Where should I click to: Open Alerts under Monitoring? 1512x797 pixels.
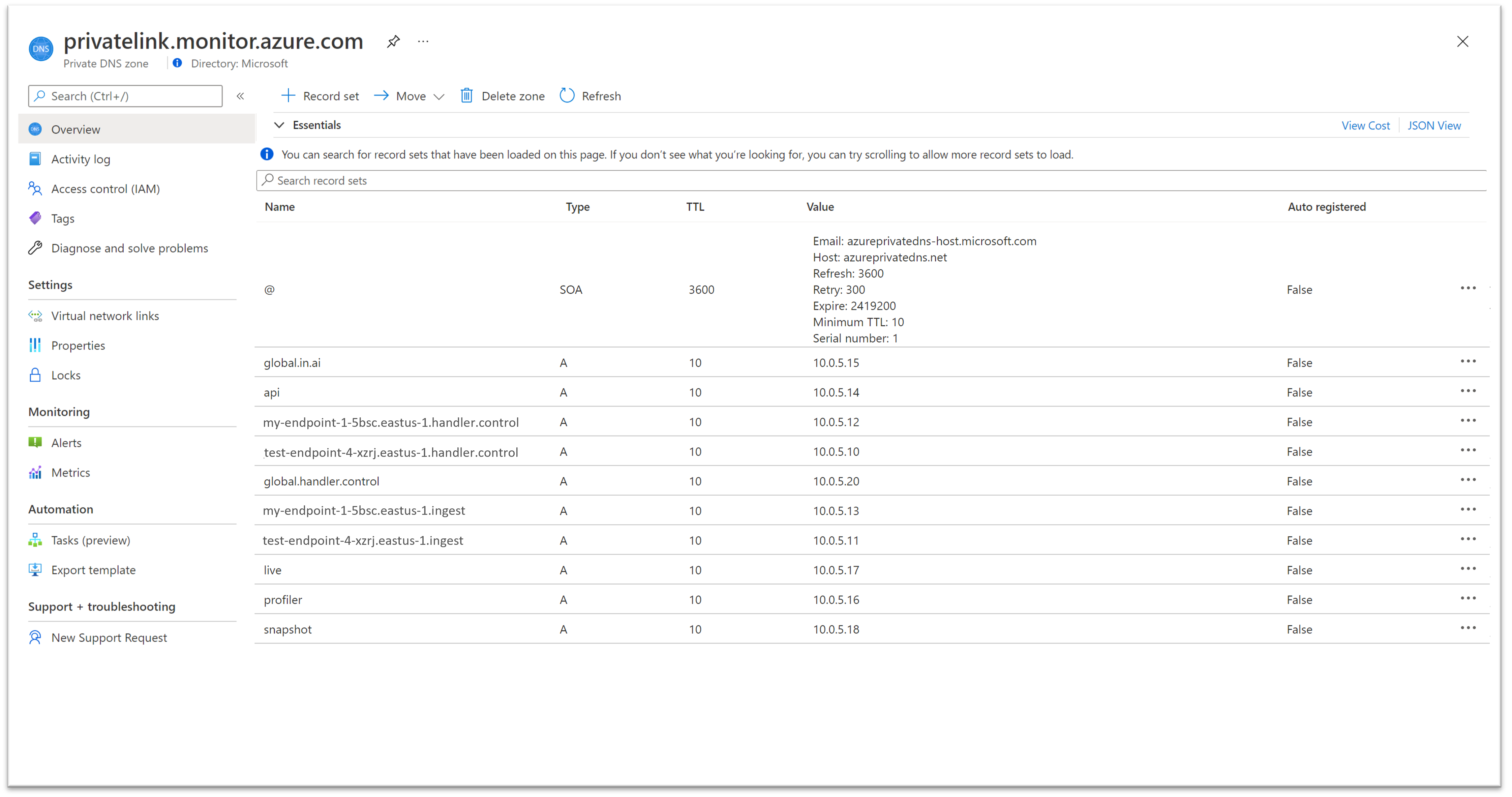[x=66, y=442]
